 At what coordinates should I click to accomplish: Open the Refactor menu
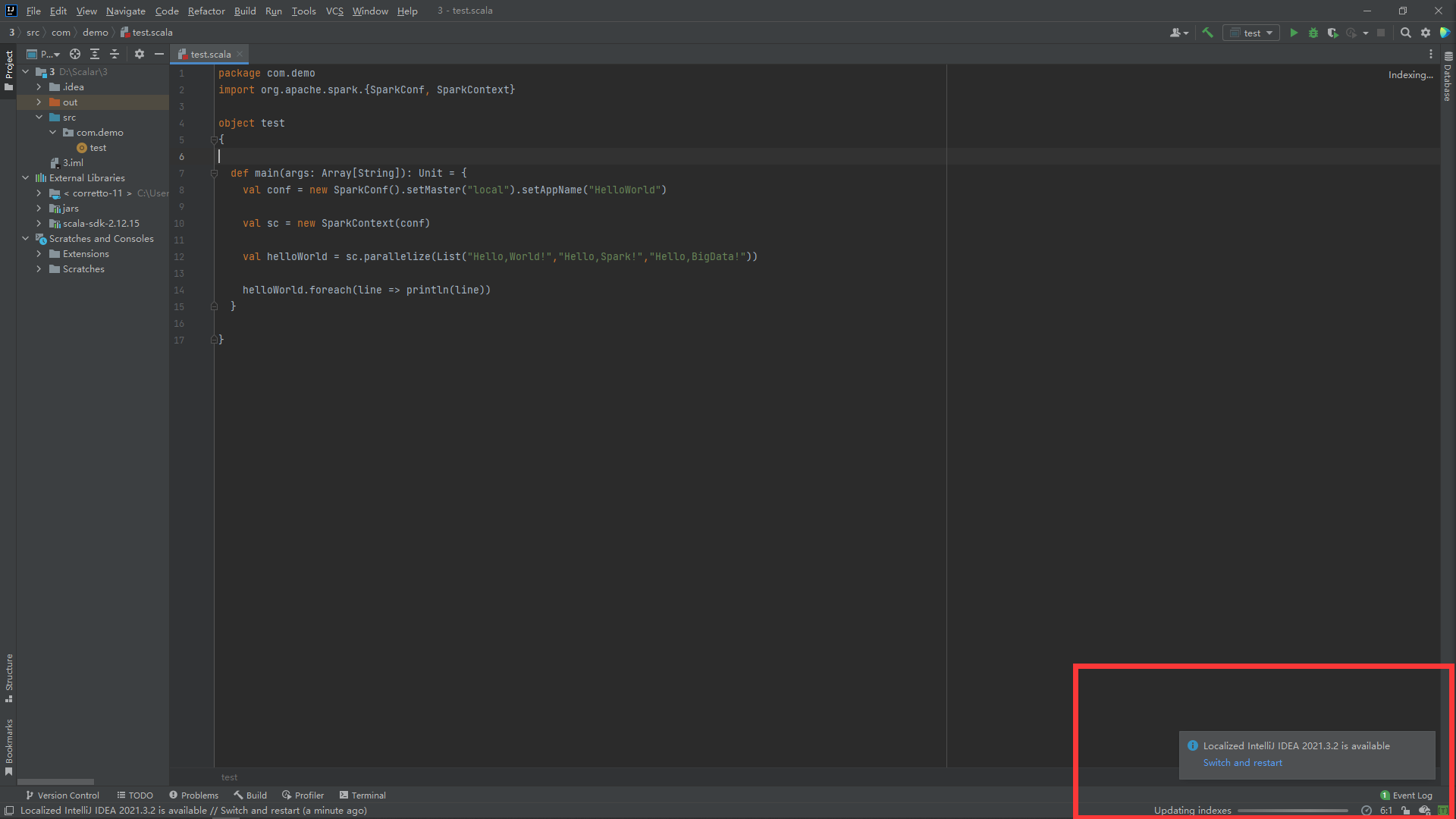coord(206,11)
